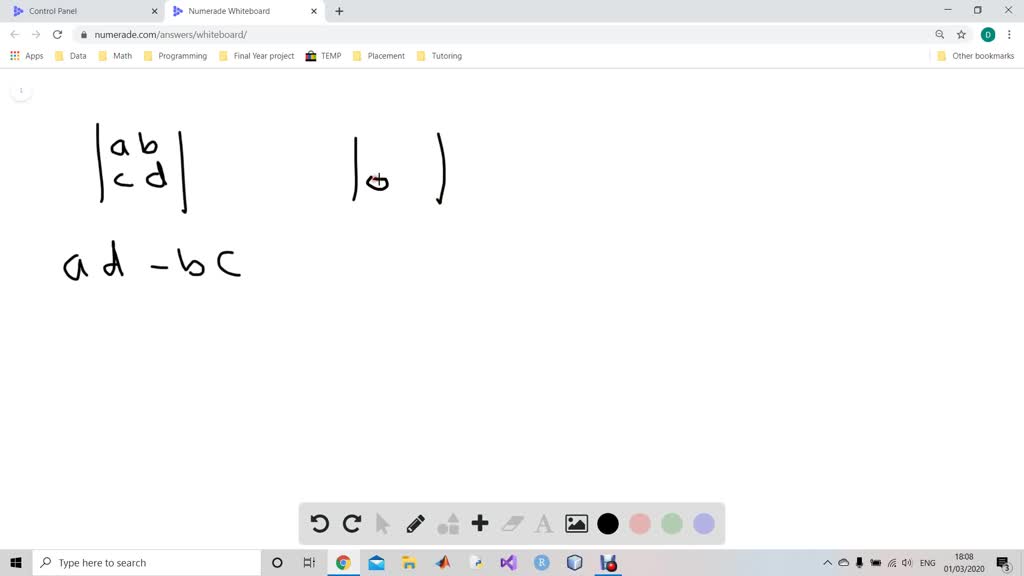The width and height of the screenshot is (1024, 576).
Task: Expand hidden icons in the system tray
Action: (828, 562)
